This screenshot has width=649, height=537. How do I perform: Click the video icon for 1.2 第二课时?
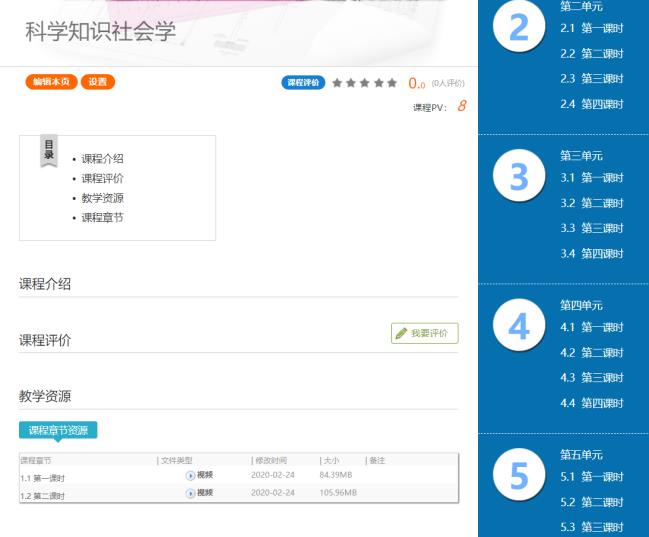click(190, 493)
